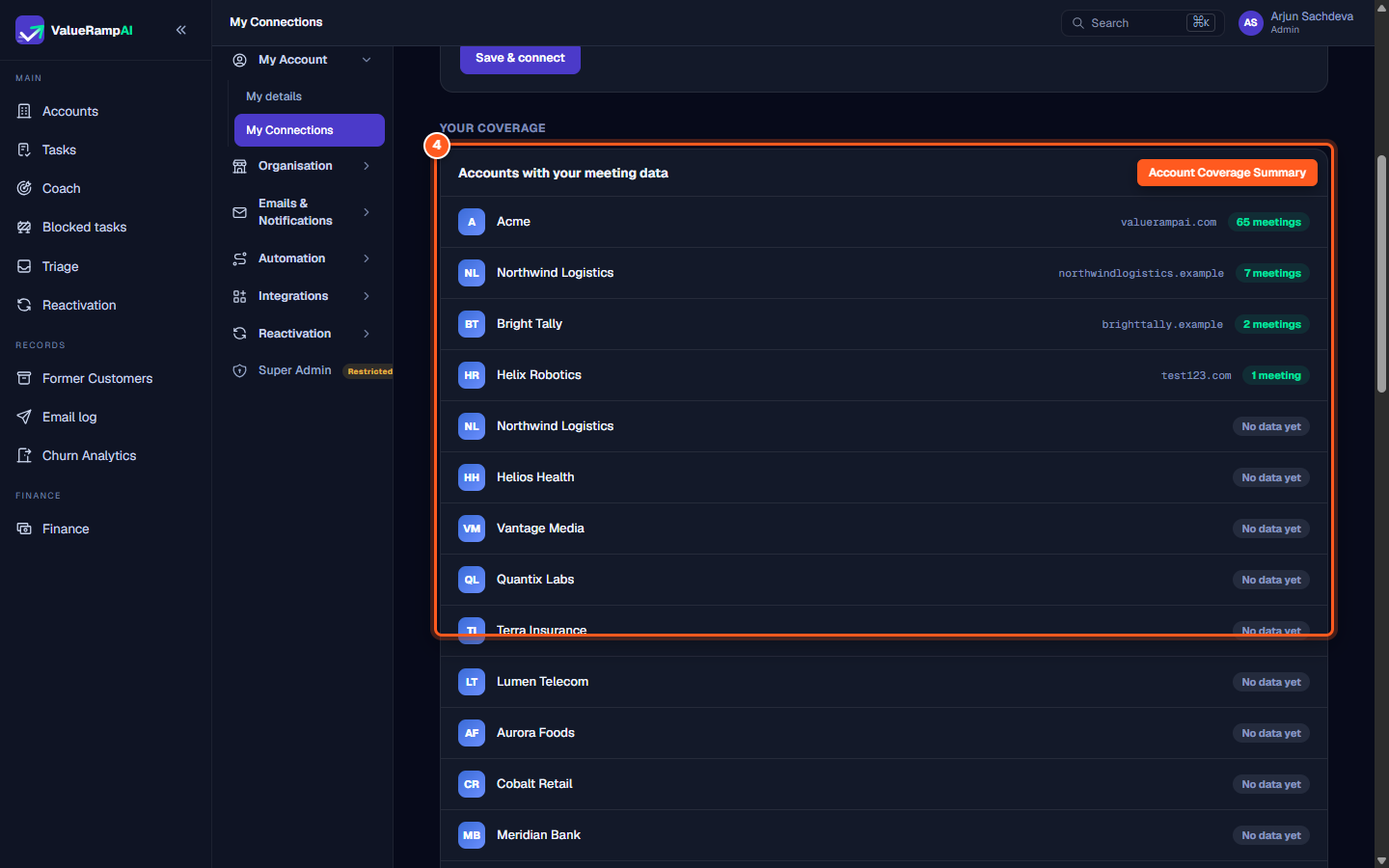Click the Former Customers archive icon
The height and width of the screenshot is (868, 1389).
pos(24,378)
